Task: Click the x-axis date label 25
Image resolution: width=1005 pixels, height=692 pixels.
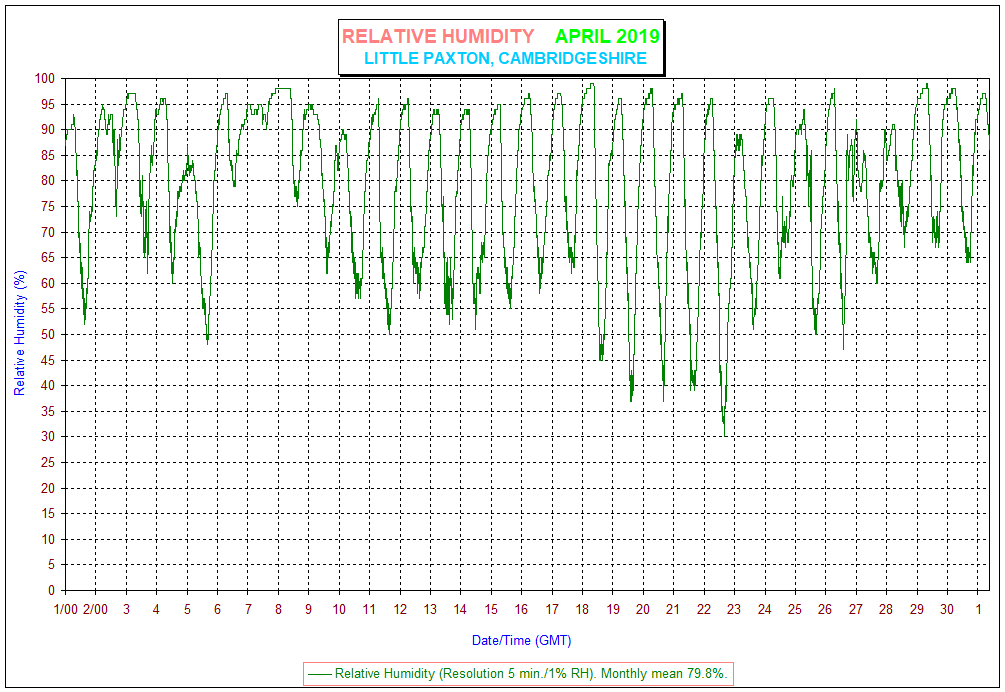Action: tap(795, 609)
